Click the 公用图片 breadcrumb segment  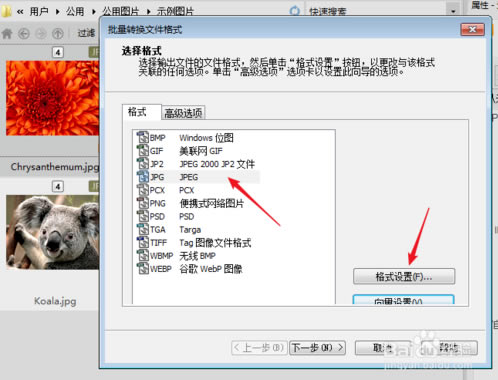120,12
